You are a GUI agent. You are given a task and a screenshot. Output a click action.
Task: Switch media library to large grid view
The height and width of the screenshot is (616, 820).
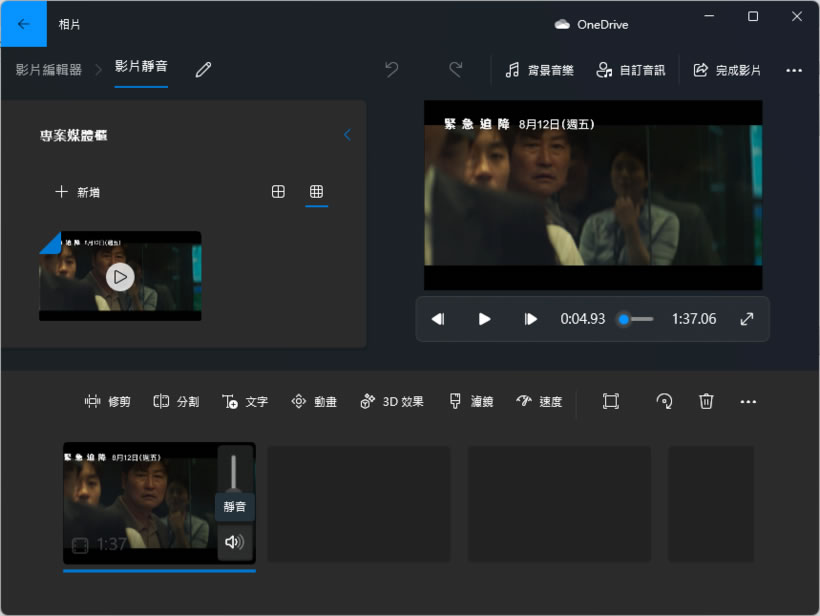point(279,192)
